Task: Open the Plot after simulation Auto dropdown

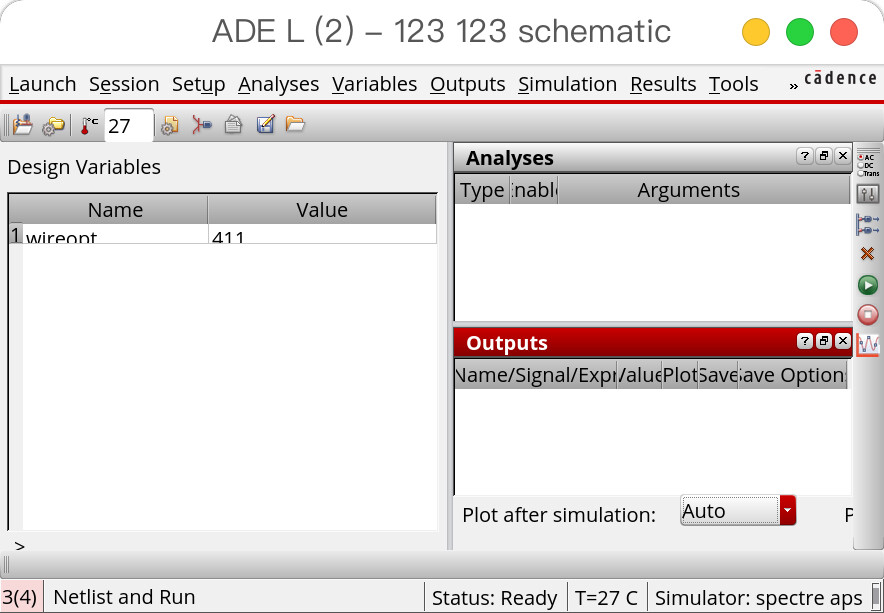Action: pyautogui.click(x=738, y=510)
